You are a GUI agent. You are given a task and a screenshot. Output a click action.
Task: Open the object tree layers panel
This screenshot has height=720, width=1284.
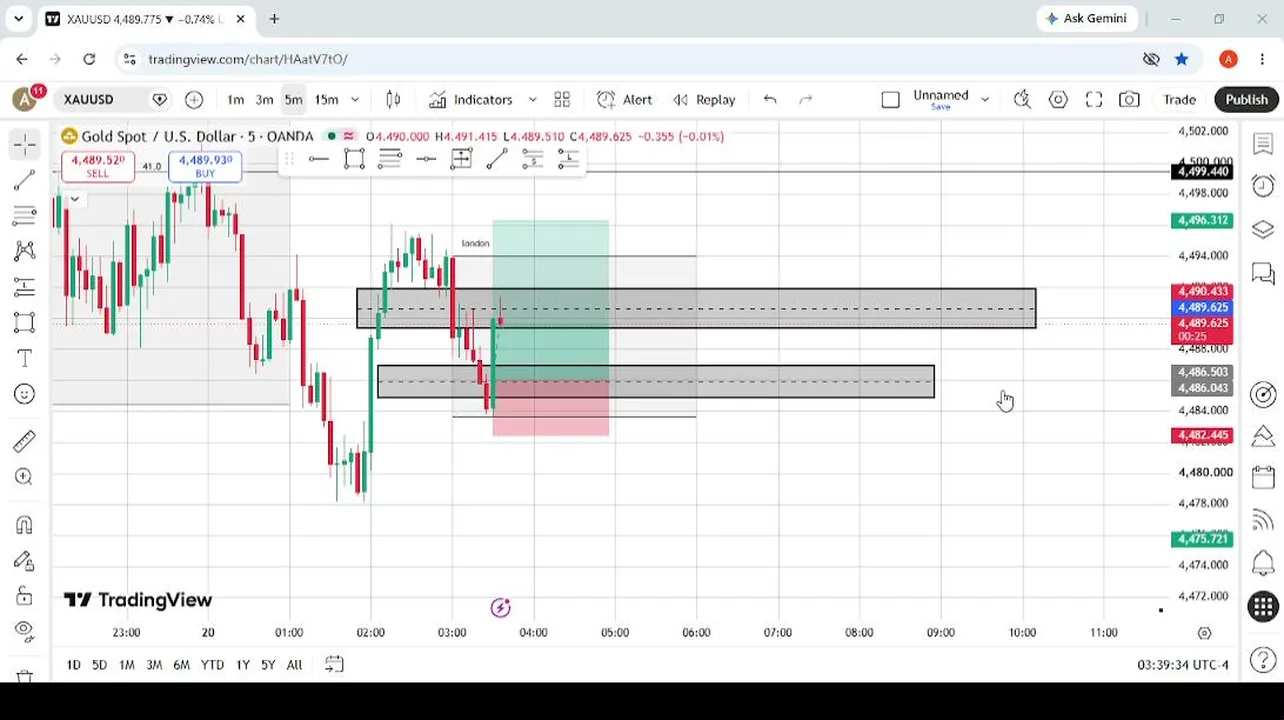(1263, 229)
